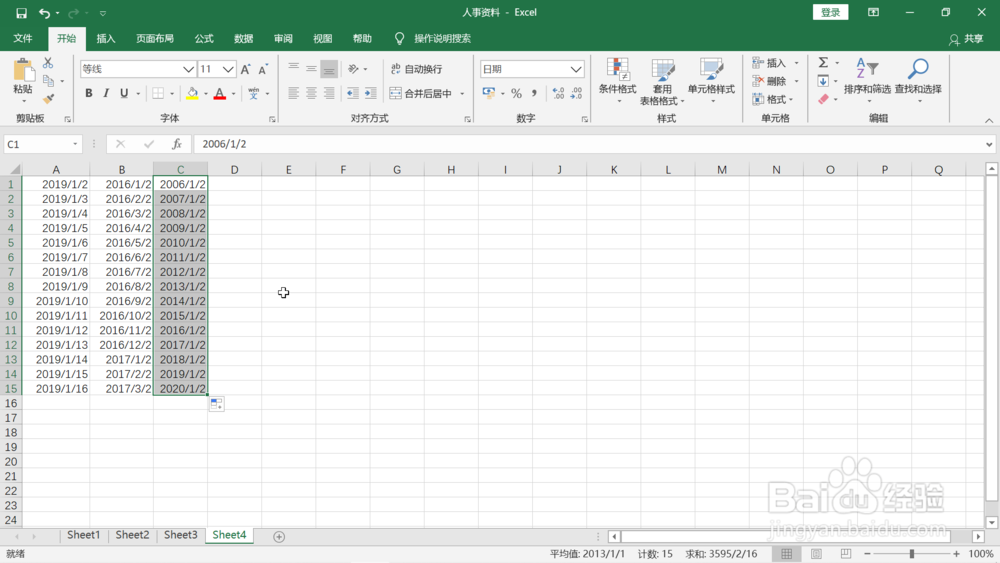Toggle Underline formatting
This screenshot has height=563, width=1000.
coord(124,94)
